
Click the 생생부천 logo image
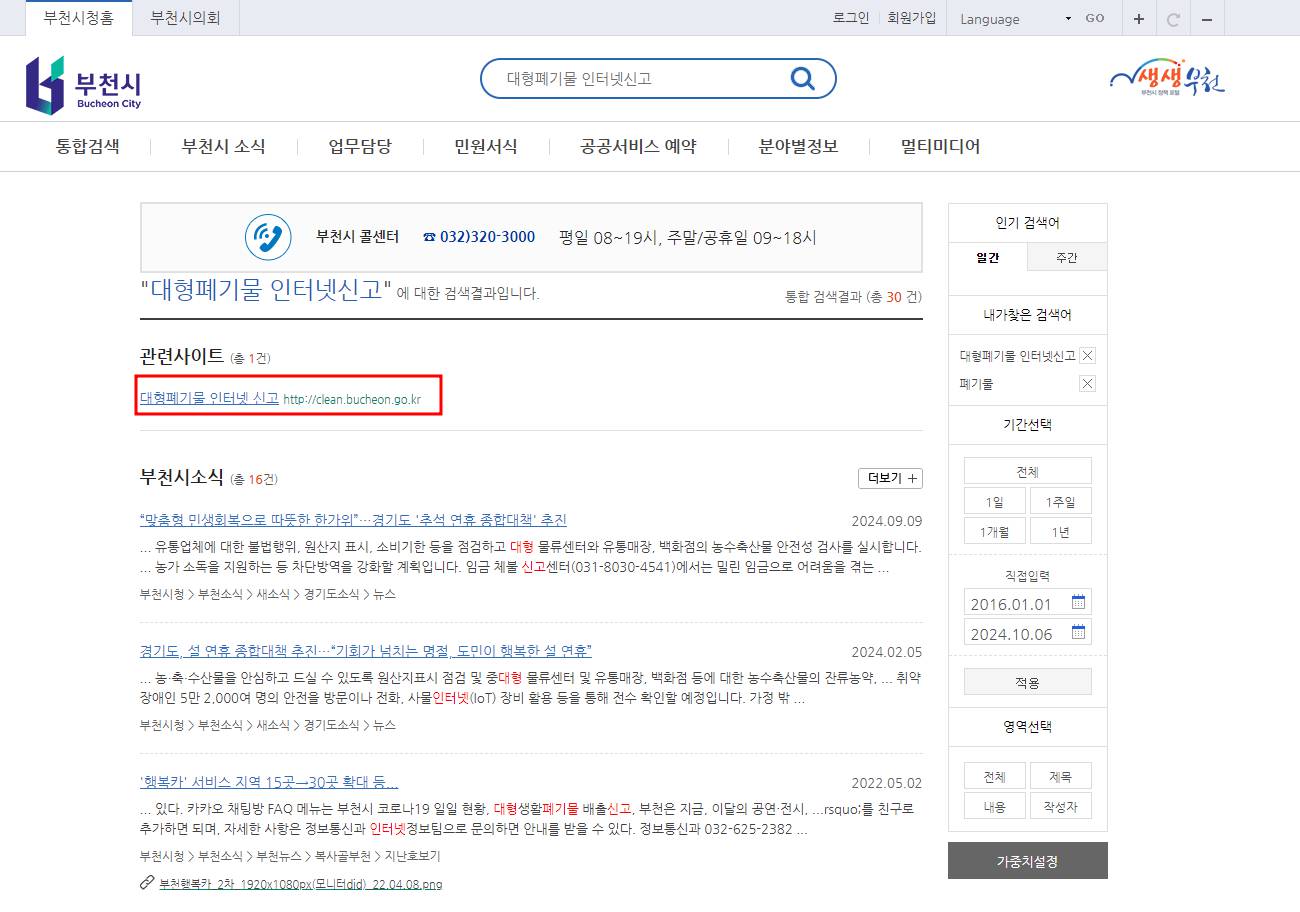(x=1167, y=78)
